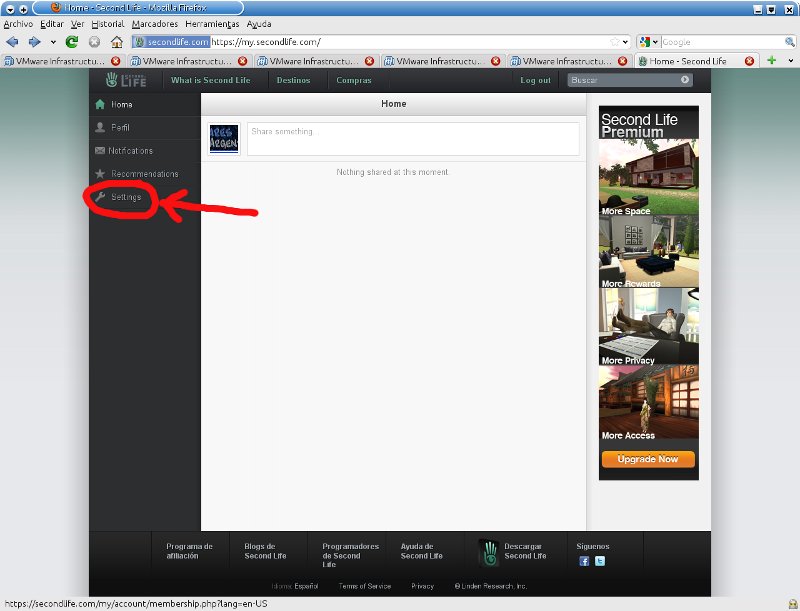This screenshot has width=800, height=611.
Task: Open the Editar menu
Action: (x=52, y=24)
